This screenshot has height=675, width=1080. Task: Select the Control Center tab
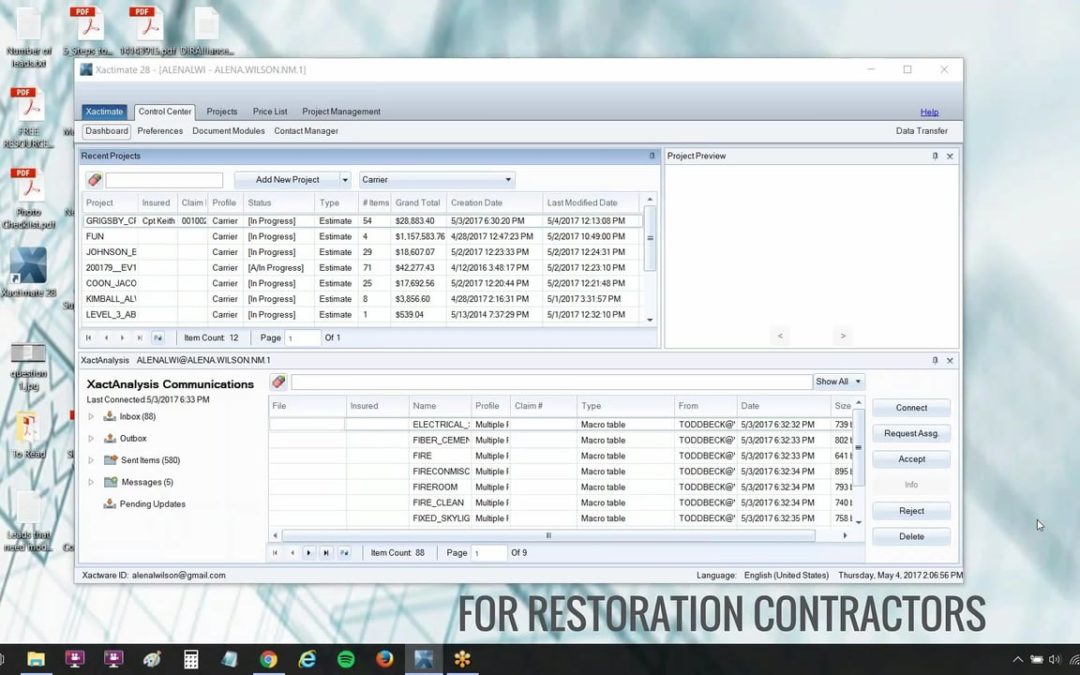coord(165,112)
